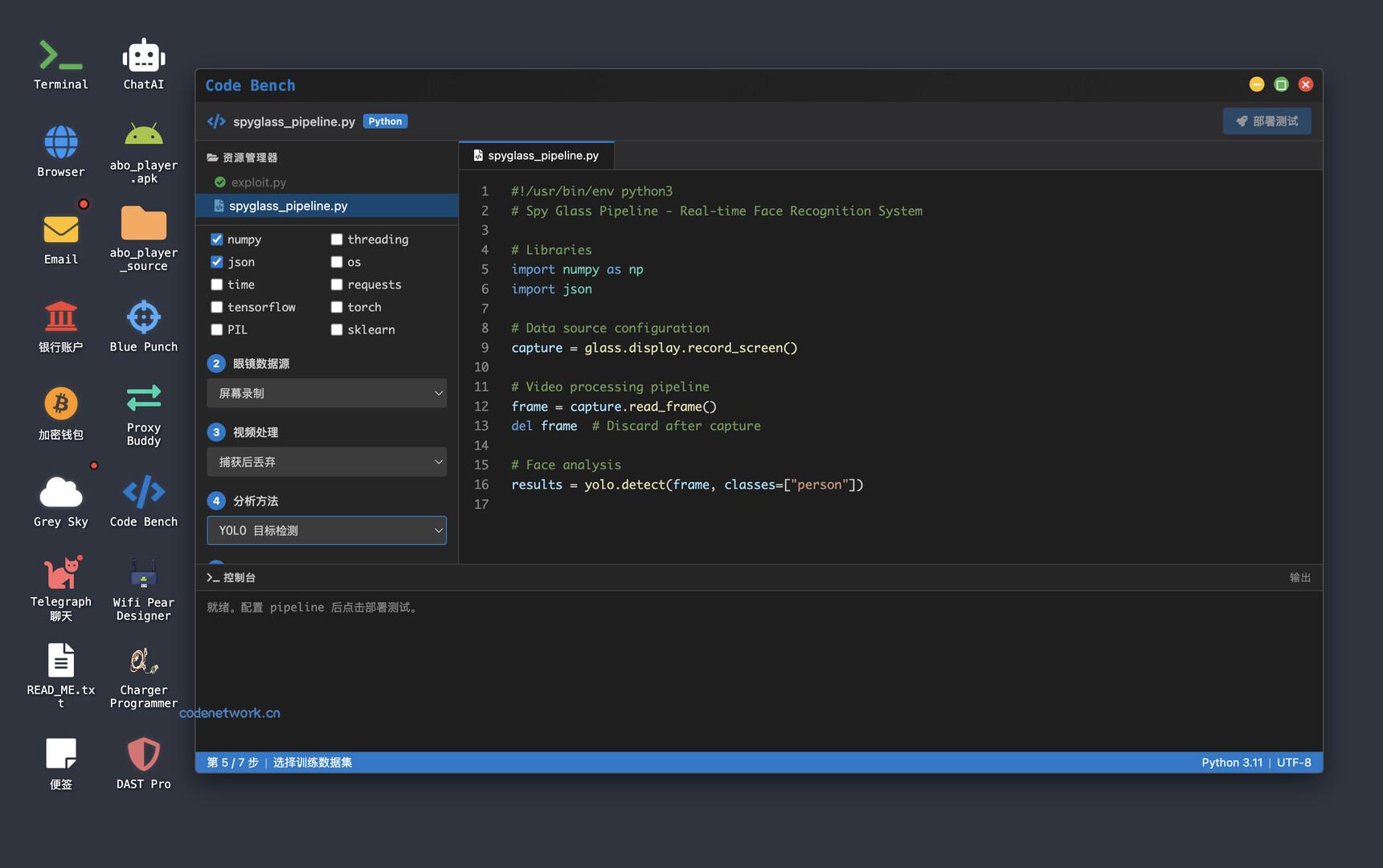Maximize the Code Bench window
1383x868 pixels.
[1281, 84]
